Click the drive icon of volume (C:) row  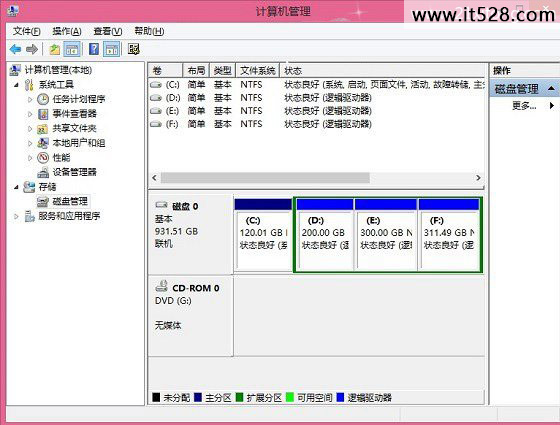pyautogui.click(x=156, y=85)
